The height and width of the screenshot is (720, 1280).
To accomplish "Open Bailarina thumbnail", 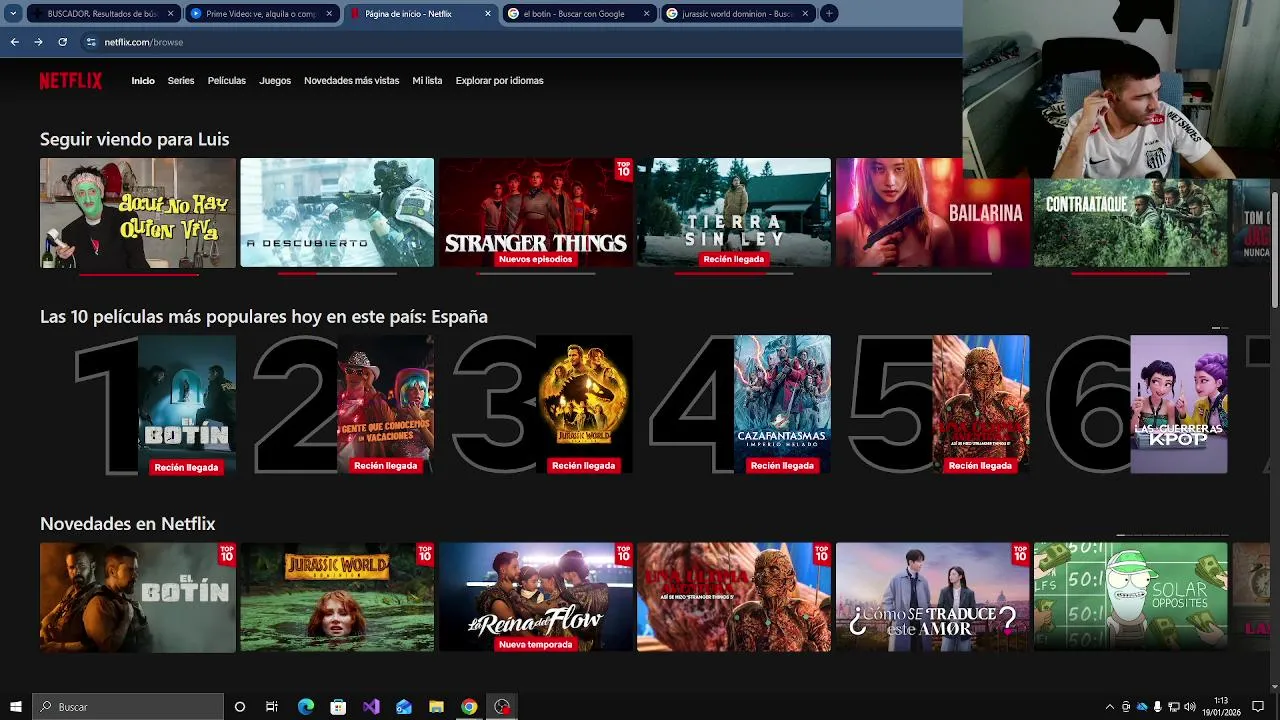I will coord(933,212).
